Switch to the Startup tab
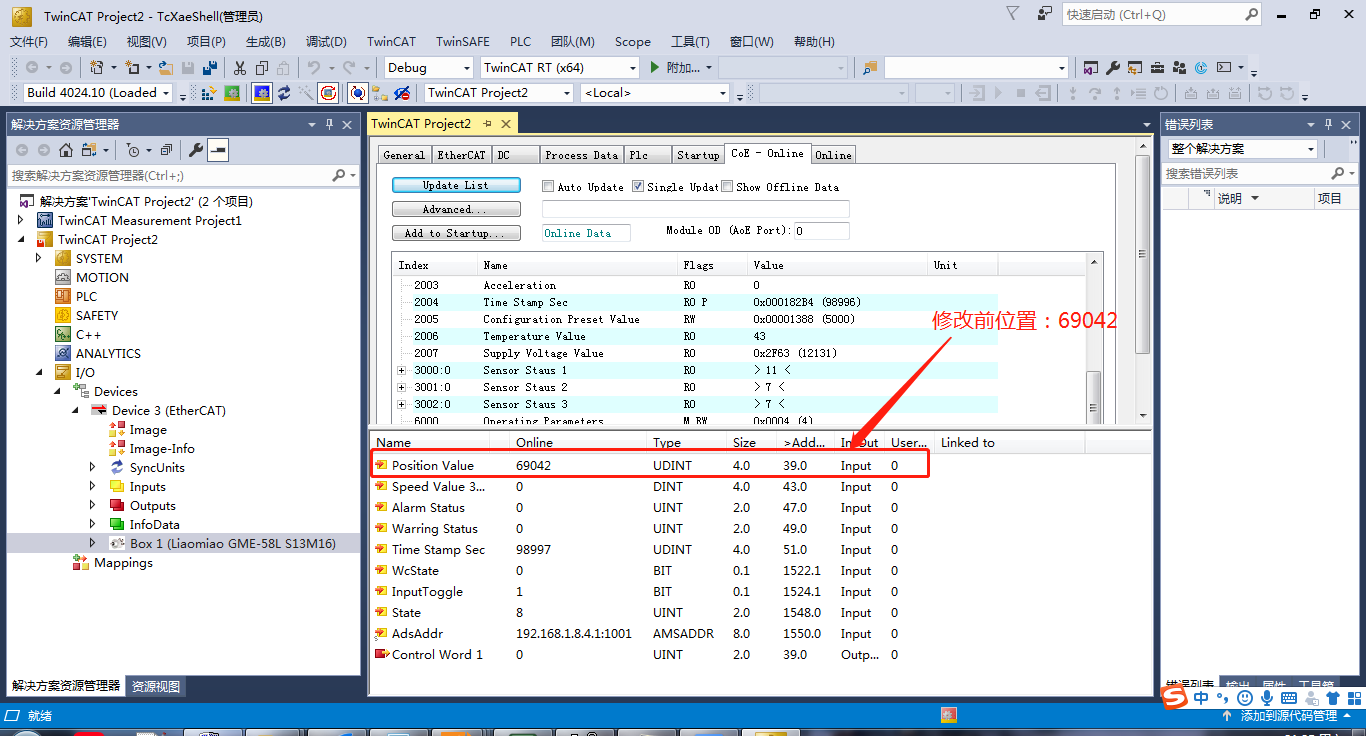1366x736 pixels. pyautogui.click(x=698, y=155)
